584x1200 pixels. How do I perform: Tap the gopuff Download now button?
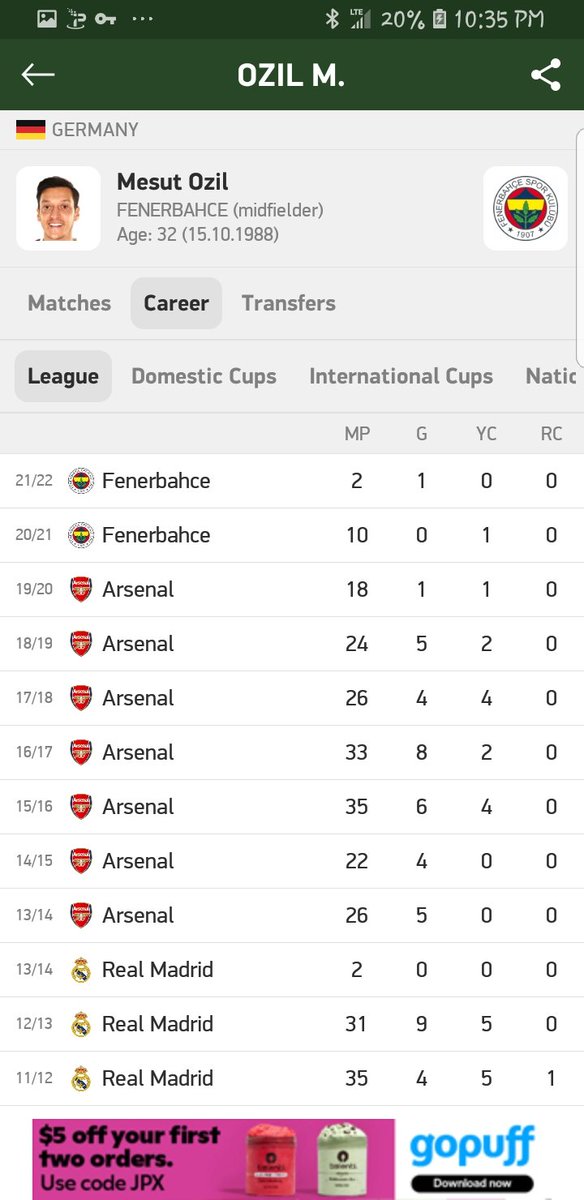point(472,1183)
